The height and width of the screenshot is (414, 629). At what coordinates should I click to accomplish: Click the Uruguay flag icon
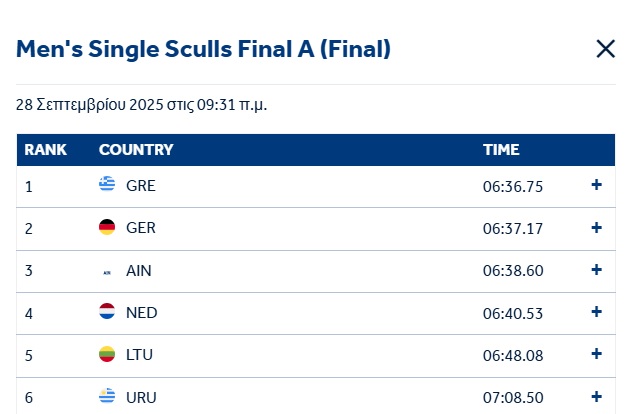(x=107, y=397)
